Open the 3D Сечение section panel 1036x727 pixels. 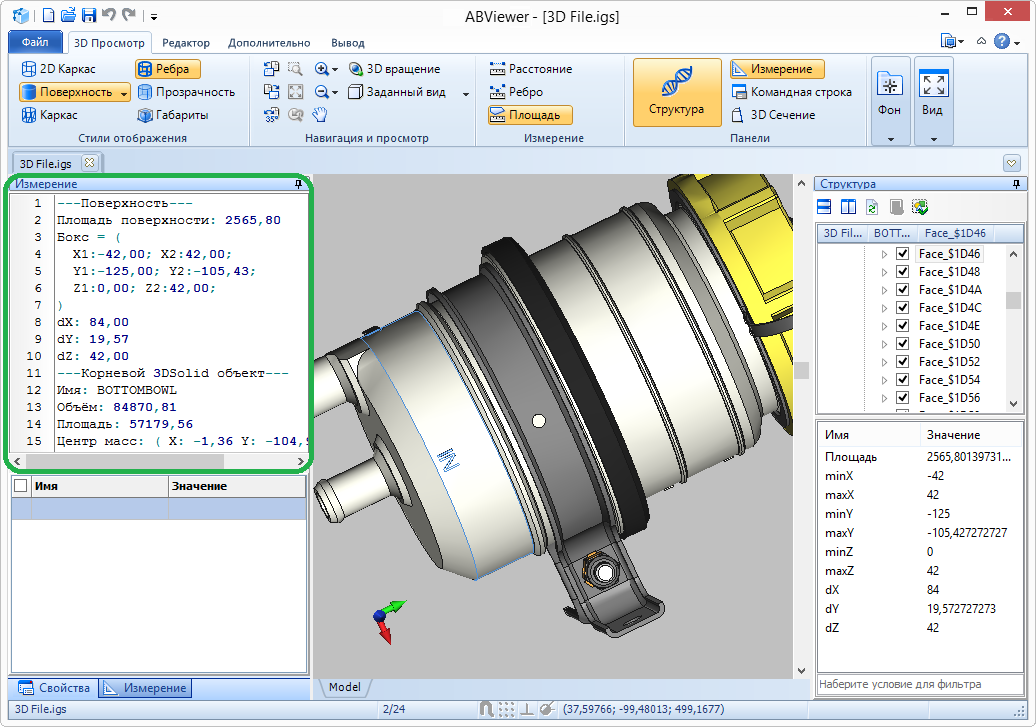772,115
